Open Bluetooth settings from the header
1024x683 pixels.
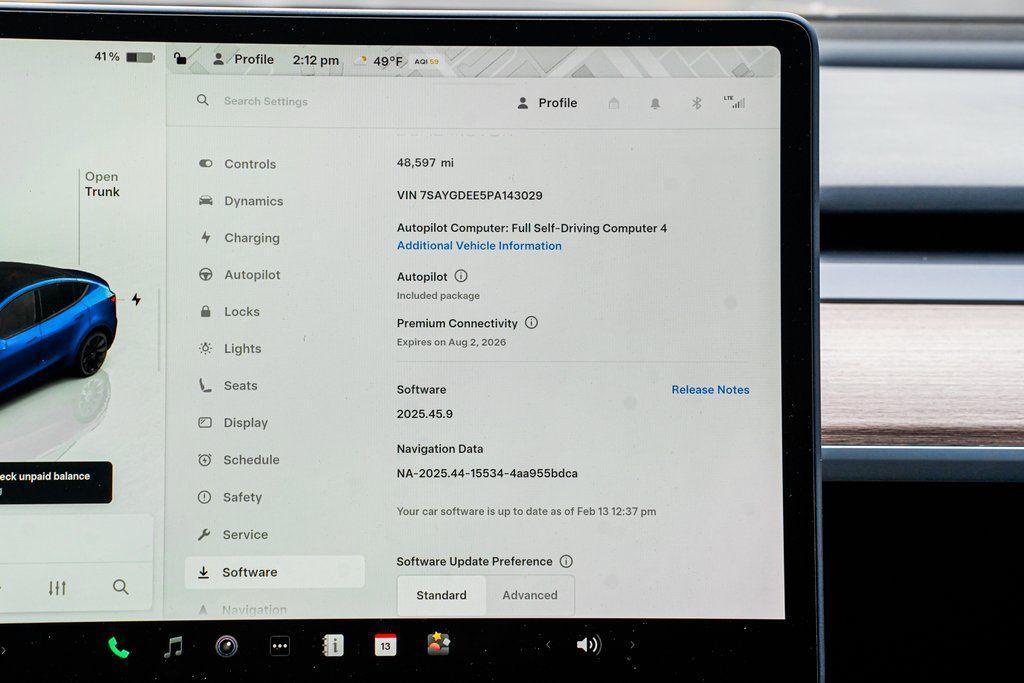coord(697,102)
